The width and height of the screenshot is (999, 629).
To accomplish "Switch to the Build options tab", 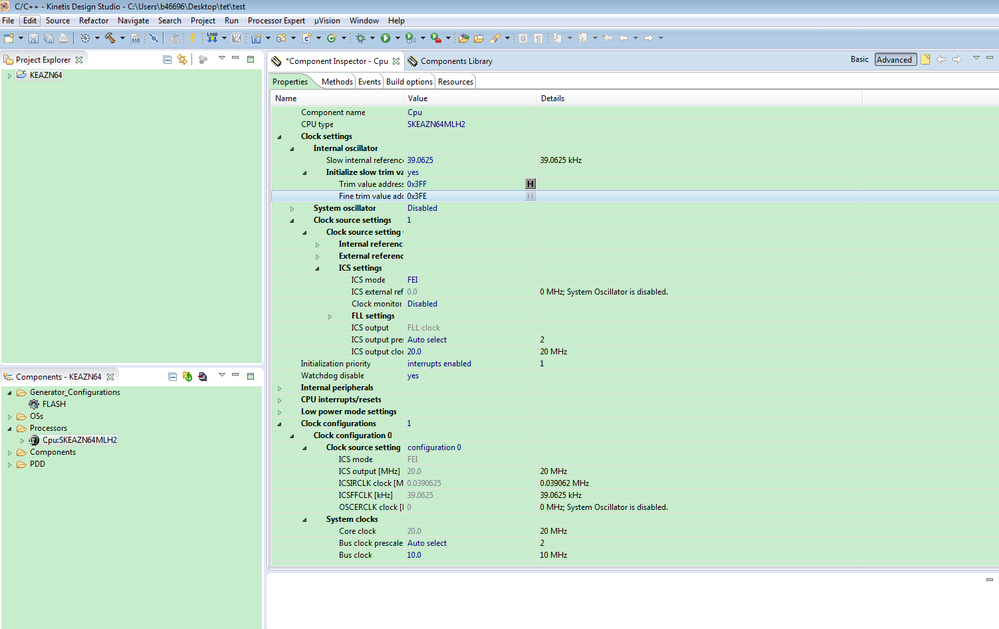I will (409, 82).
